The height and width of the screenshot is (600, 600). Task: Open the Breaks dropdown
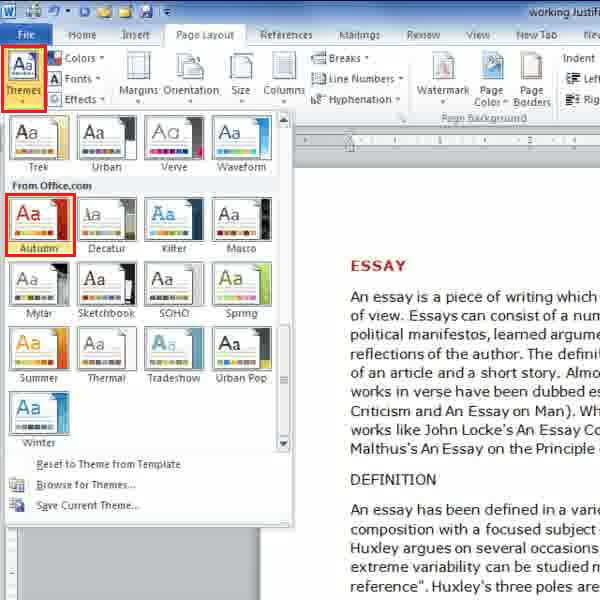pos(340,58)
